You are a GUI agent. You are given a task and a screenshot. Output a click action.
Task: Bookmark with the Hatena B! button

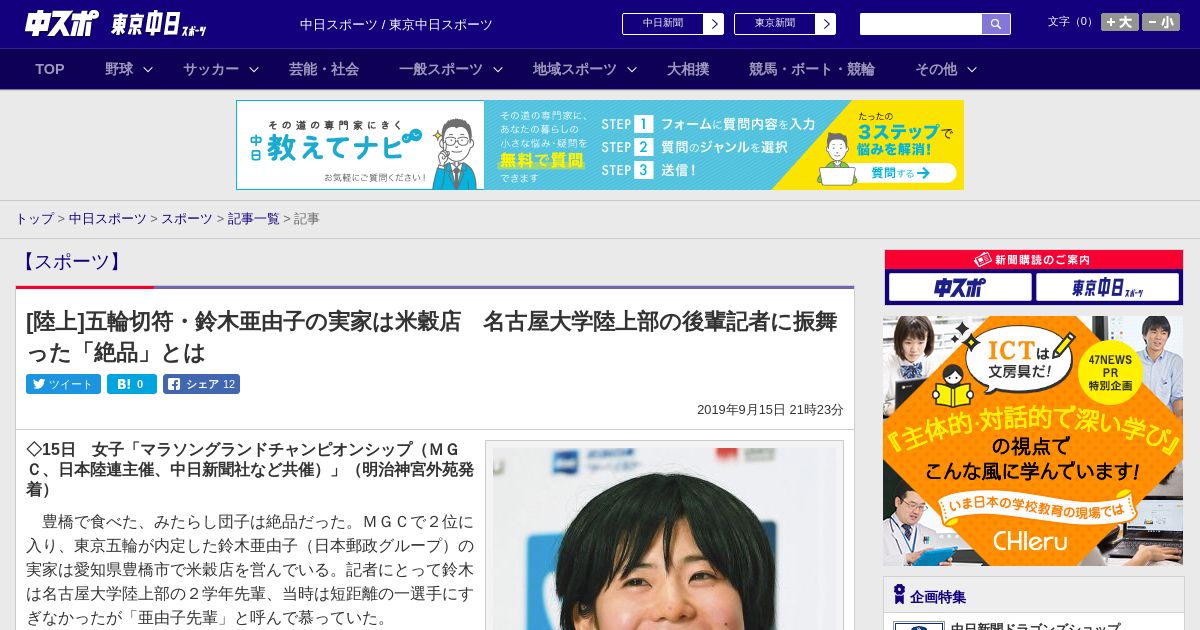click(132, 384)
